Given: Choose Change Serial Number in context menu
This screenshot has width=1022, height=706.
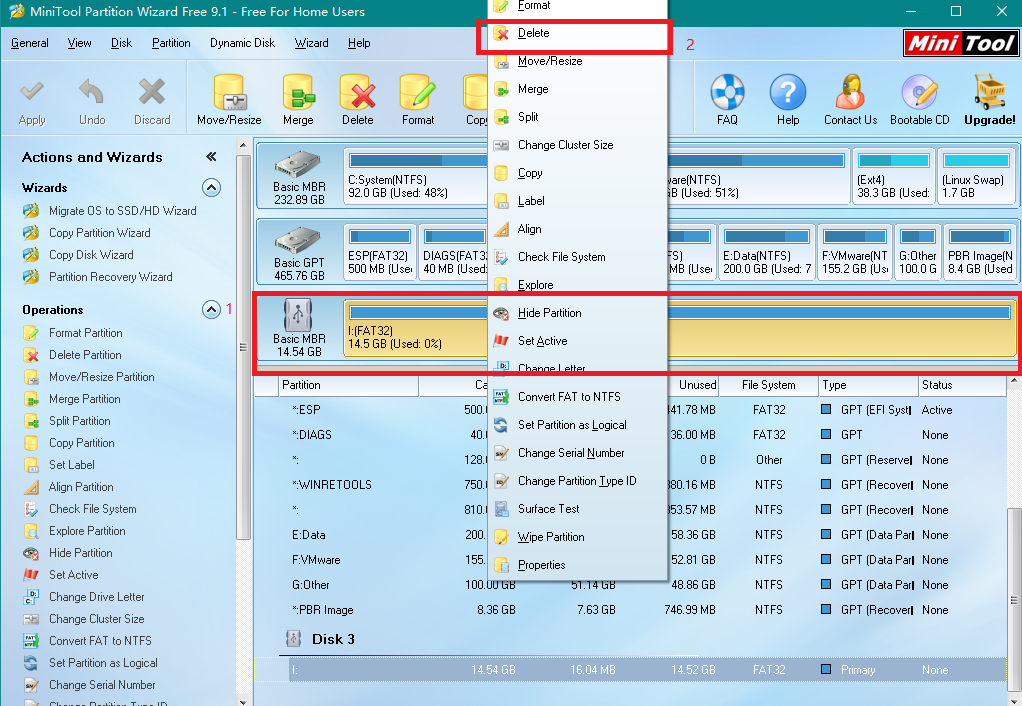Looking at the screenshot, I should coord(577,453).
